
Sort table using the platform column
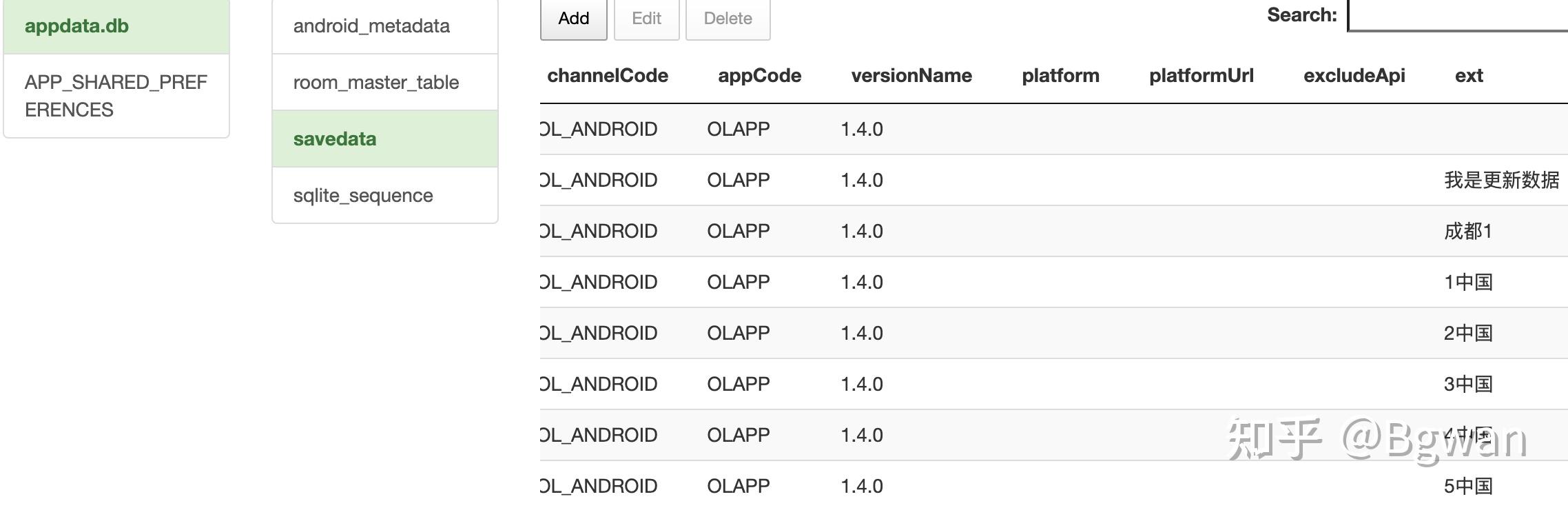(x=1060, y=76)
